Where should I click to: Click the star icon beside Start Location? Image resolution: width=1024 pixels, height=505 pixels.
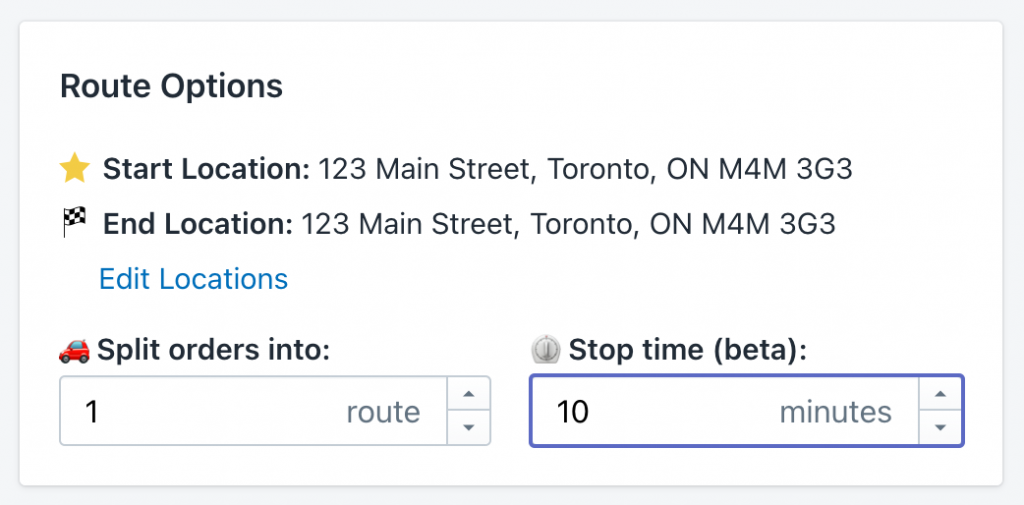point(75,169)
